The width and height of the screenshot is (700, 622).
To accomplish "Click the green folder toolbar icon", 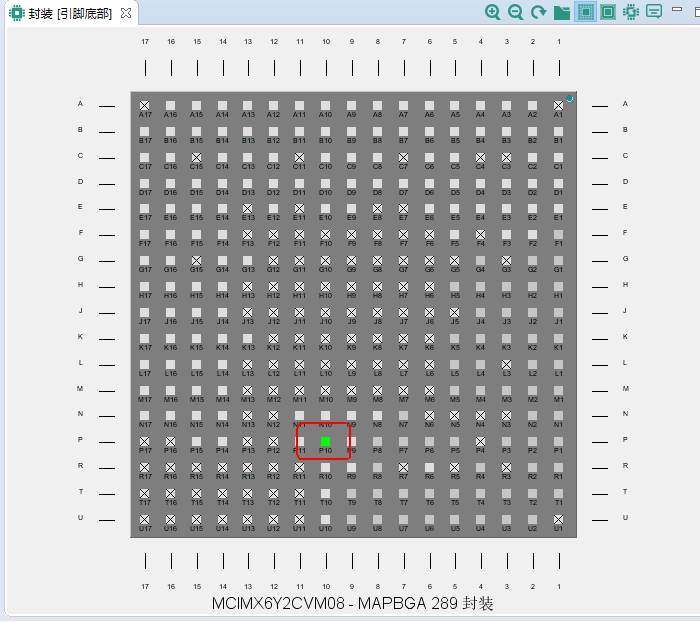I will point(562,12).
